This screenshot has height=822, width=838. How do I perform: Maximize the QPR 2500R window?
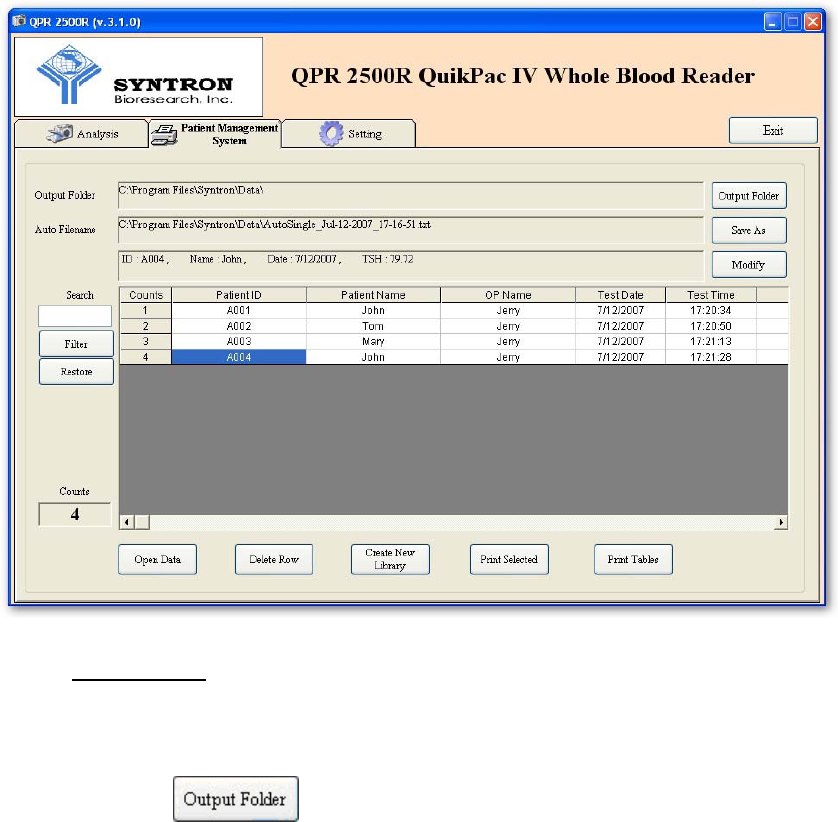pyautogui.click(x=793, y=22)
